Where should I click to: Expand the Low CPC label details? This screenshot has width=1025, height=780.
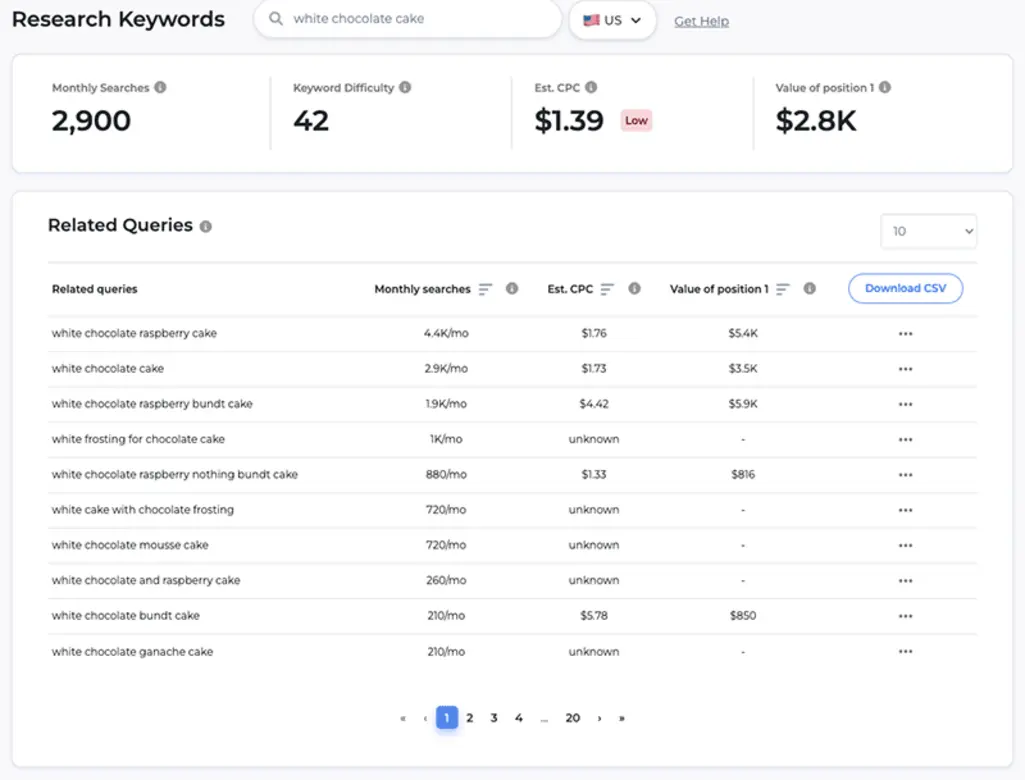click(x=638, y=119)
